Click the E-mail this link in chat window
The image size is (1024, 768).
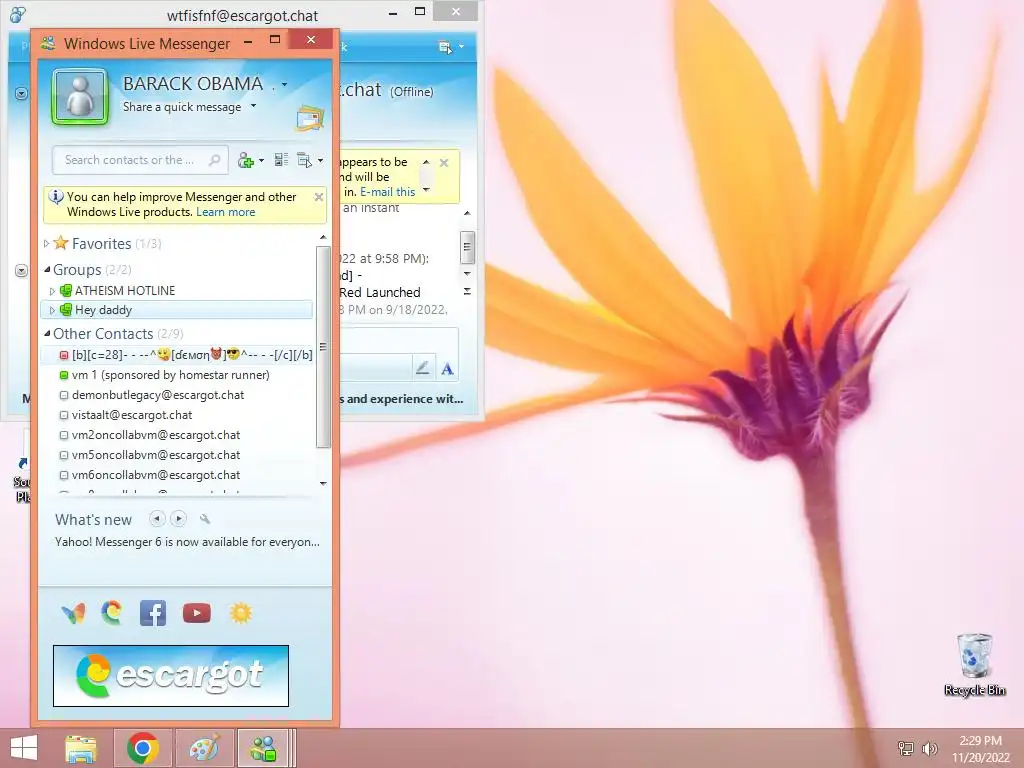(387, 192)
